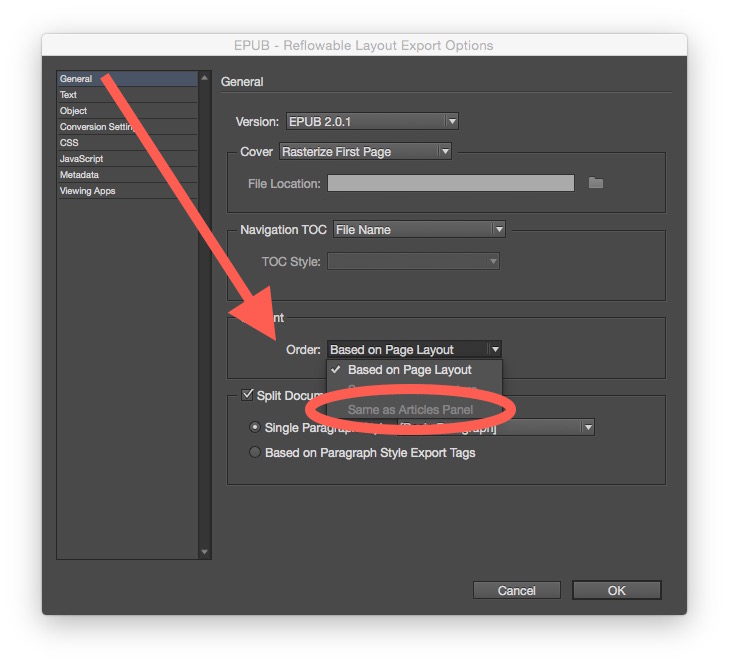This screenshot has height=665, width=729.
Task: Open the Object settings category
Action: coord(127,111)
